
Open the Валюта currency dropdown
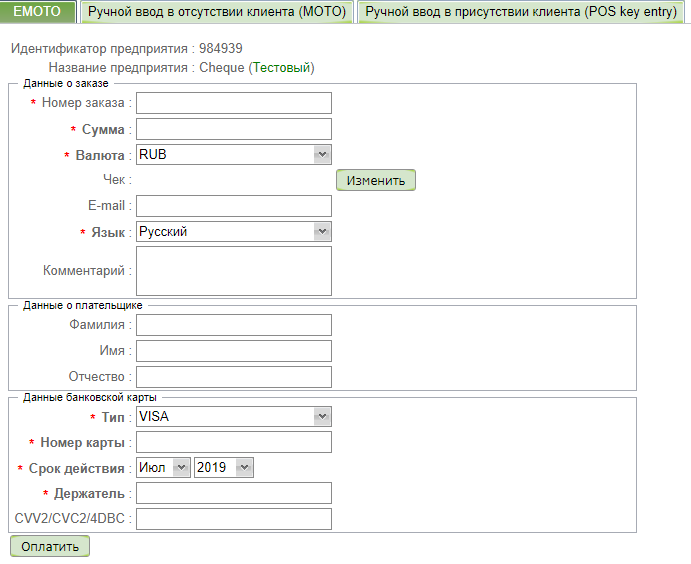(233, 155)
